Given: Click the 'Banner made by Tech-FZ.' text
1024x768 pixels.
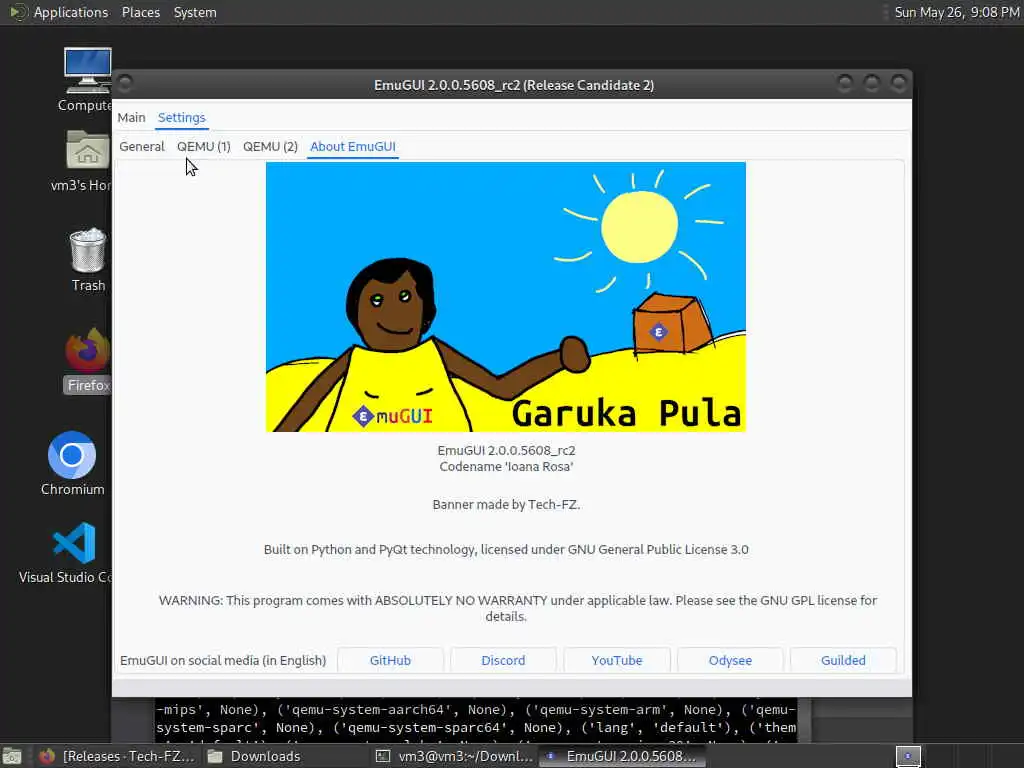Looking at the screenshot, I should (x=506, y=504).
